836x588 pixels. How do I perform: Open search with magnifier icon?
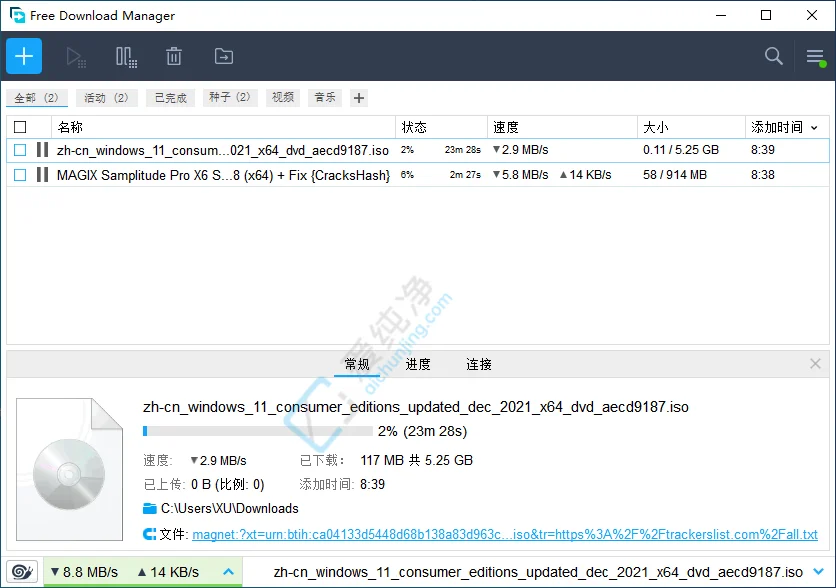(774, 56)
